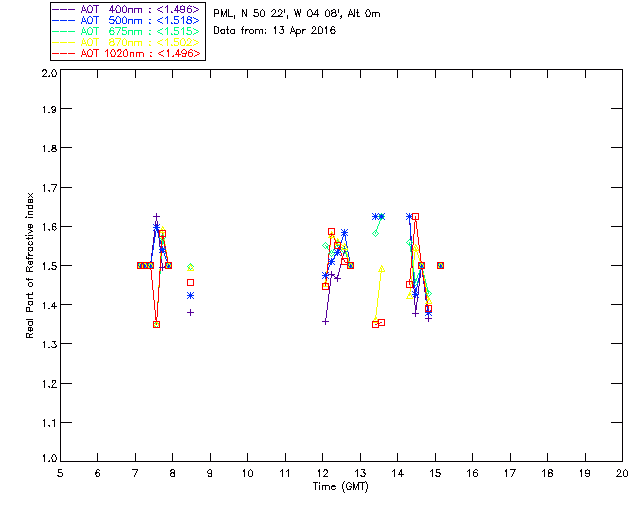
Task: Click the y-axis tick label 1.5
Action: pyautogui.click(x=49, y=266)
